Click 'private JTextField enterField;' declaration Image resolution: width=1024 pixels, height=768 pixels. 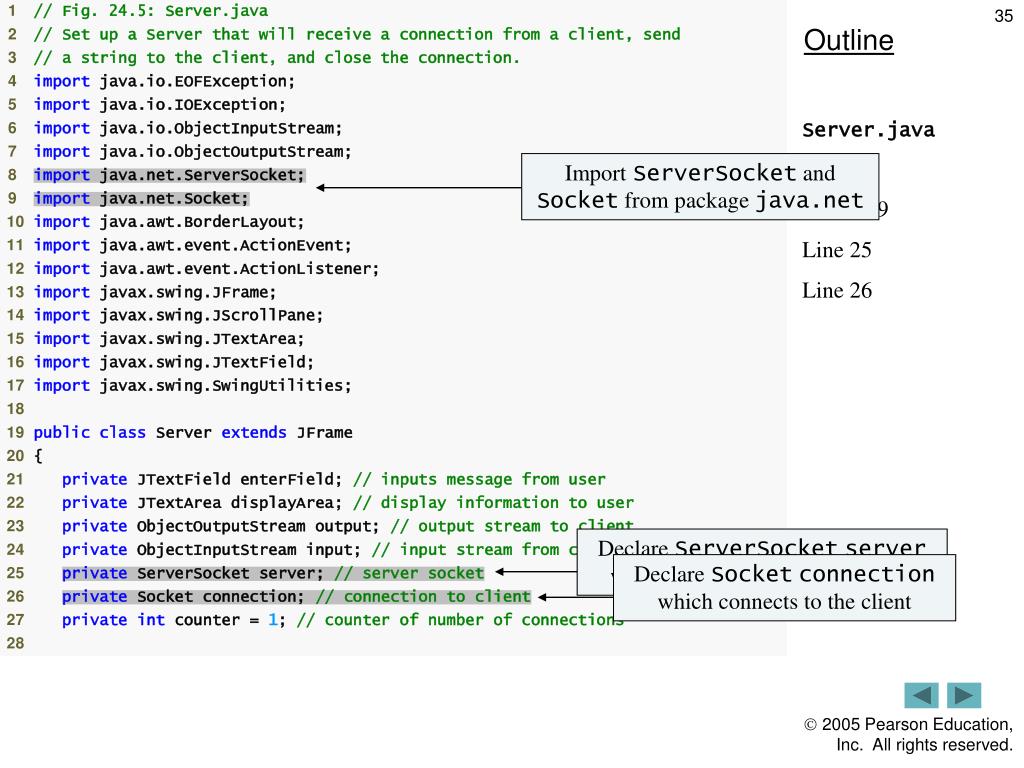(202, 479)
